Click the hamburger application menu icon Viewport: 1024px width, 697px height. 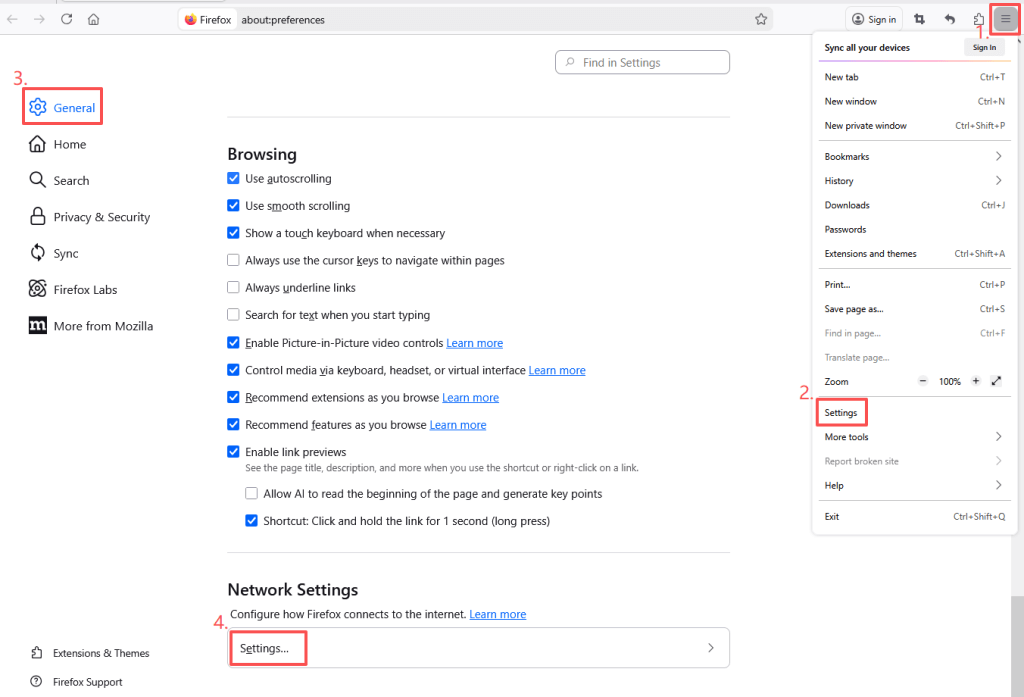coord(1005,19)
